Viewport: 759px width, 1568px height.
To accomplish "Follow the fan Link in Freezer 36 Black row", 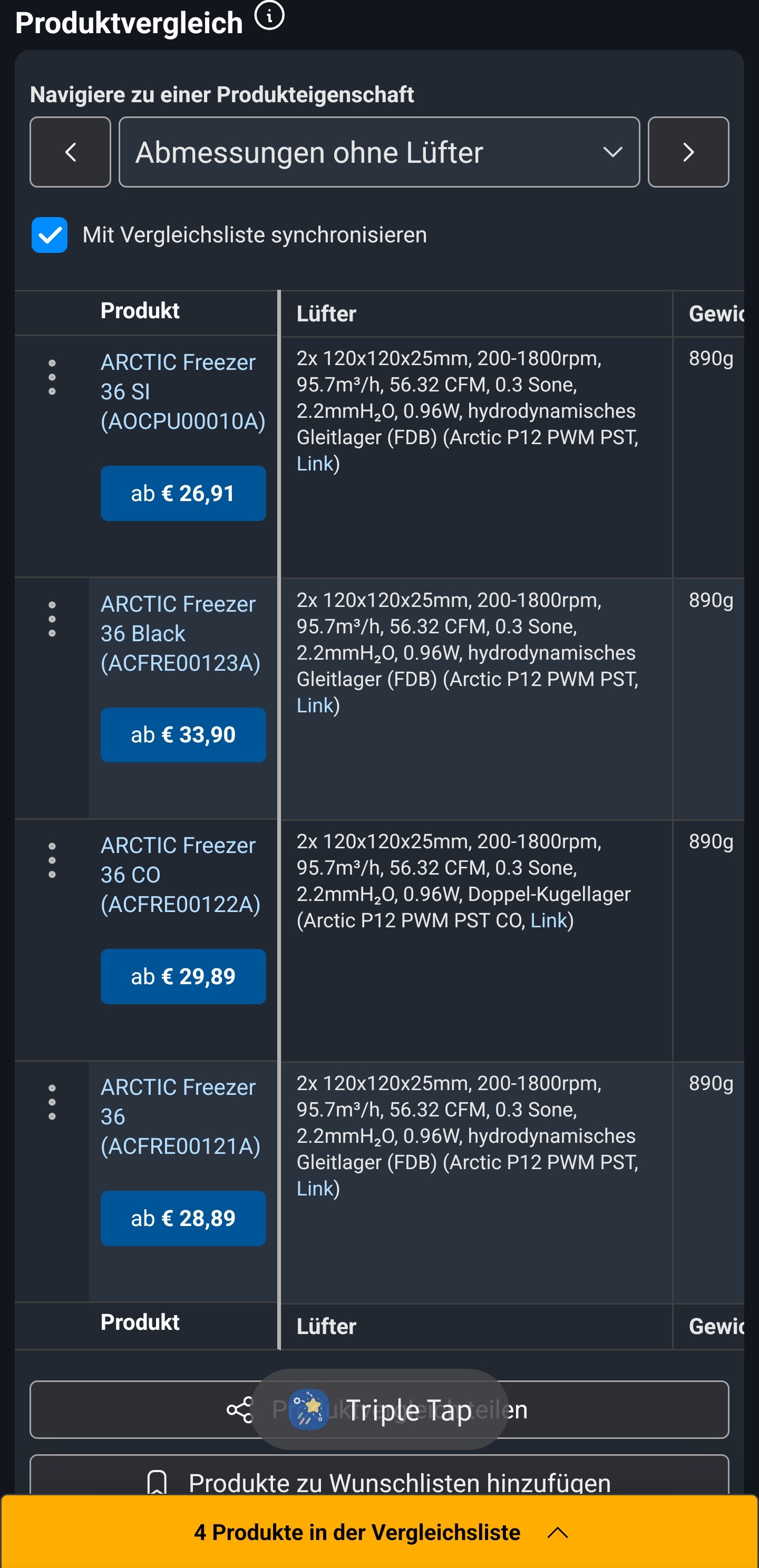I will pos(314,705).
